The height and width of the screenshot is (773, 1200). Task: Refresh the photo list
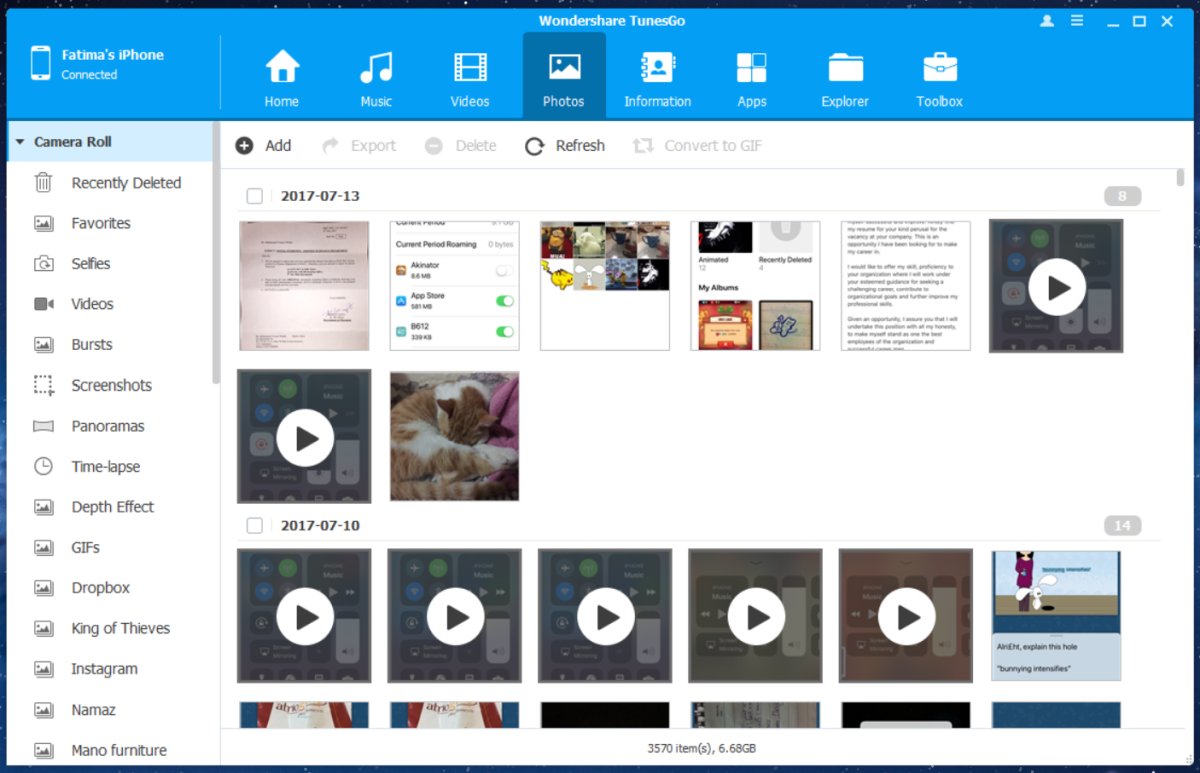point(565,146)
